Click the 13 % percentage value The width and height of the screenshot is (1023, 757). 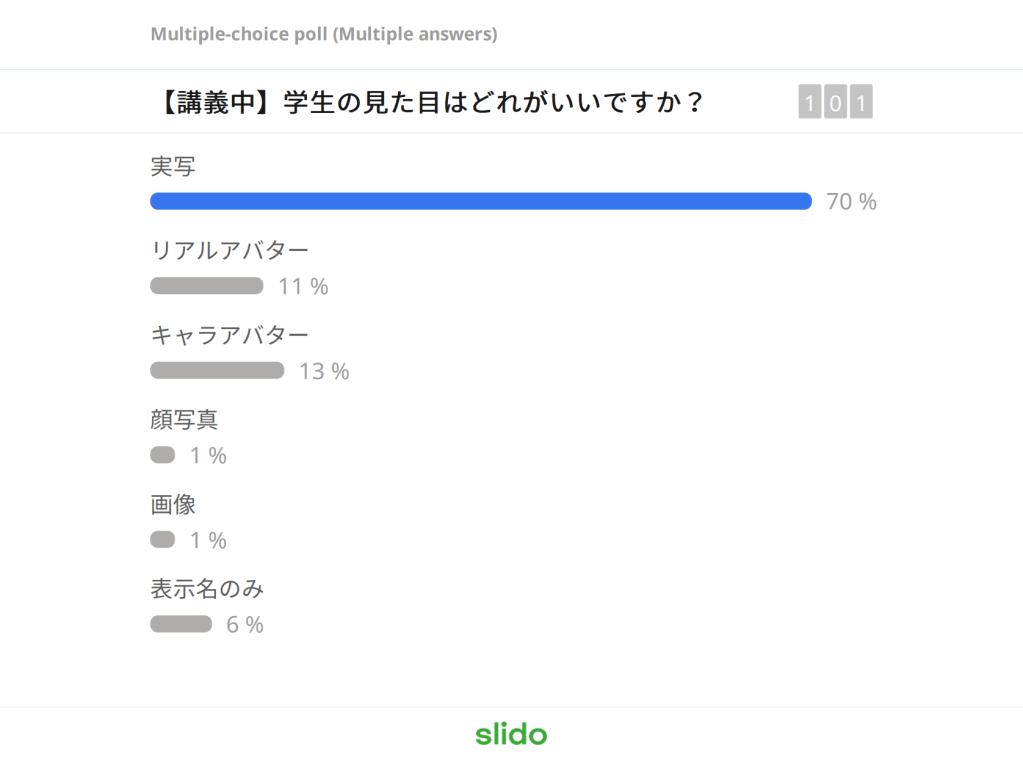click(324, 372)
